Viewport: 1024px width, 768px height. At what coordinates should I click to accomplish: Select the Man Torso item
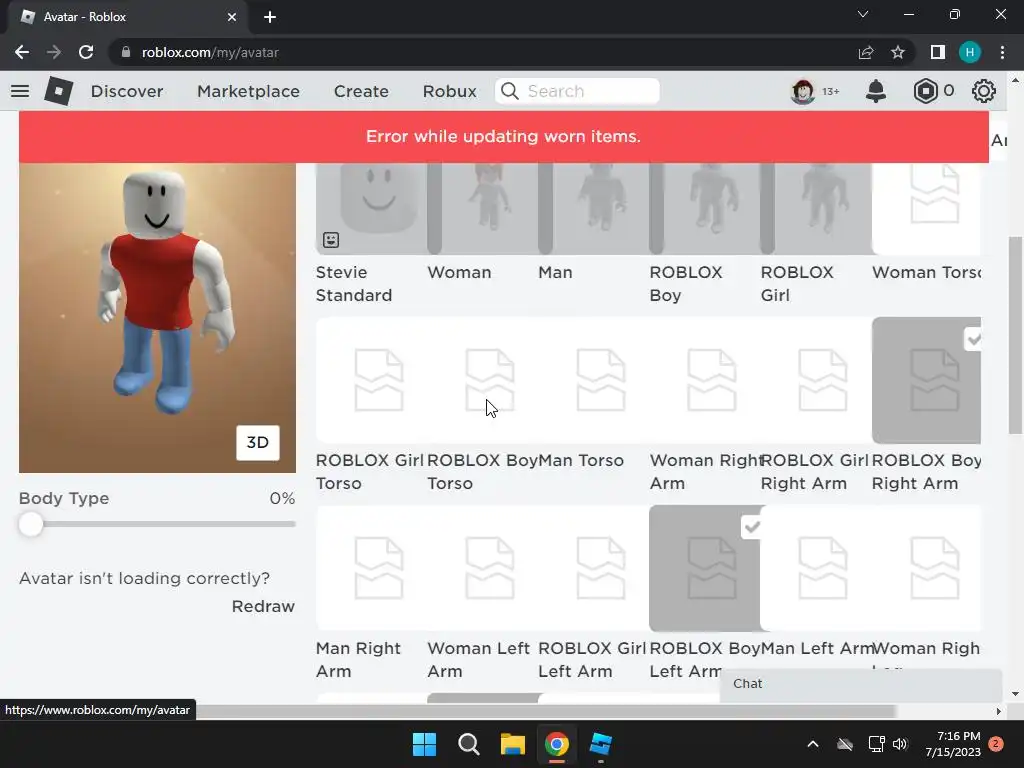coord(592,380)
